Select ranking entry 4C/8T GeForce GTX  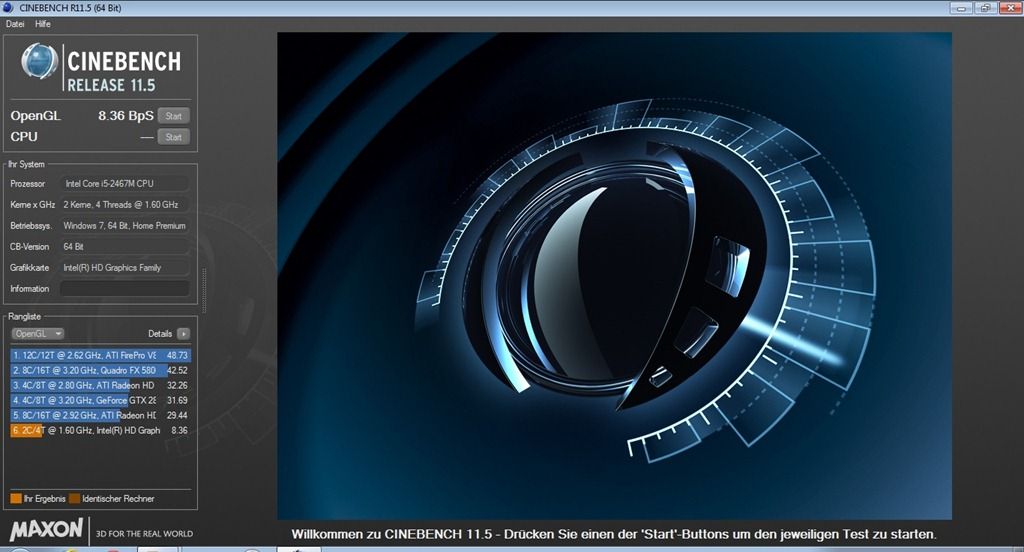tap(101, 400)
